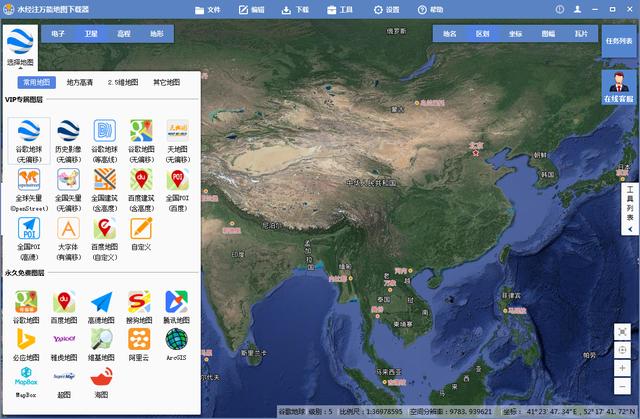Choose the ArcGIS map source
Screen dimensions: 640x419
coord(176,343)
